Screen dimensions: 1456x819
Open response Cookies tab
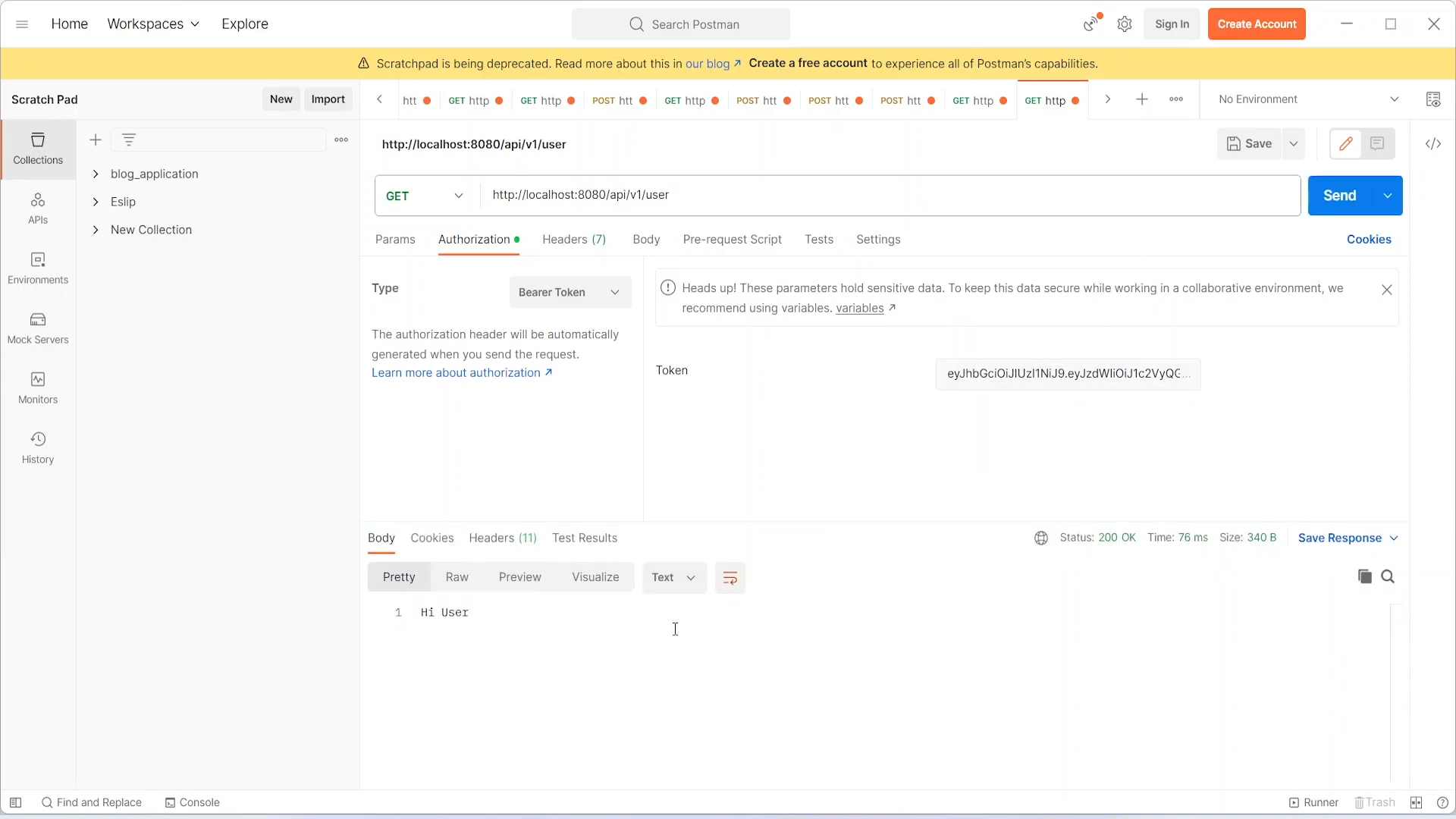click(x=432, y=538)
